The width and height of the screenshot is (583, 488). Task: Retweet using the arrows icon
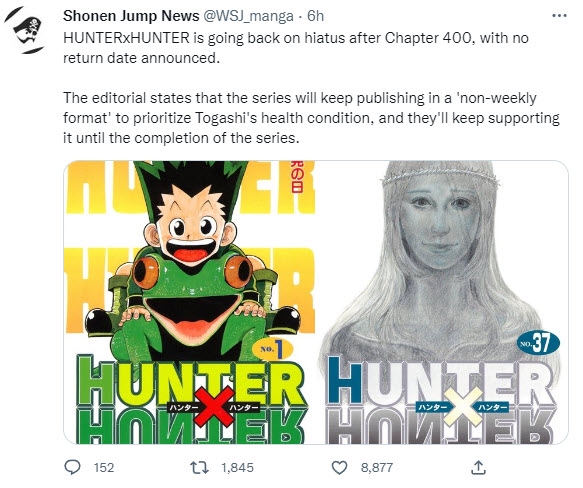click(x=199, y=467)
